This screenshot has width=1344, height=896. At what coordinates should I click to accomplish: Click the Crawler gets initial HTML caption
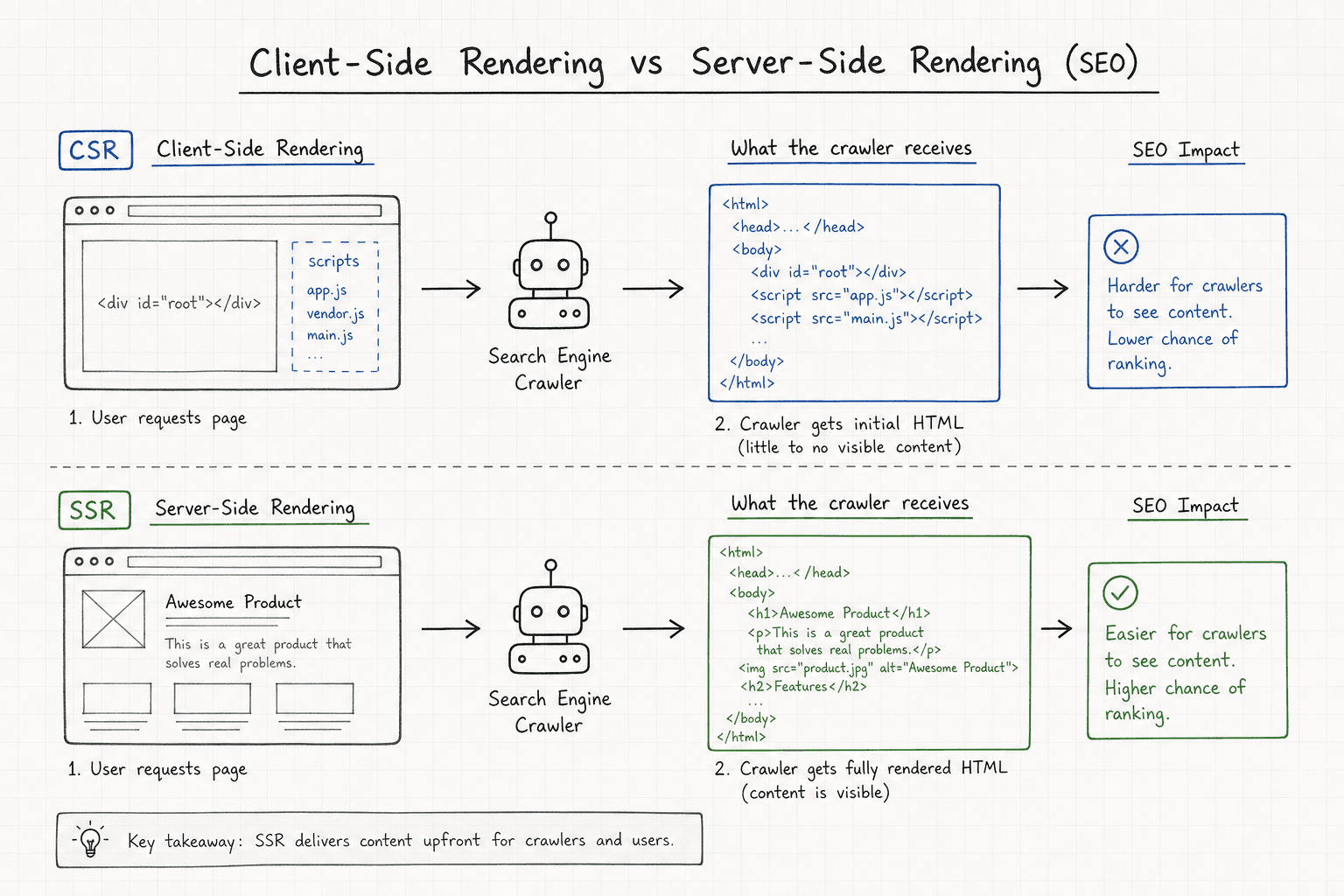click(x=838, y=423)
